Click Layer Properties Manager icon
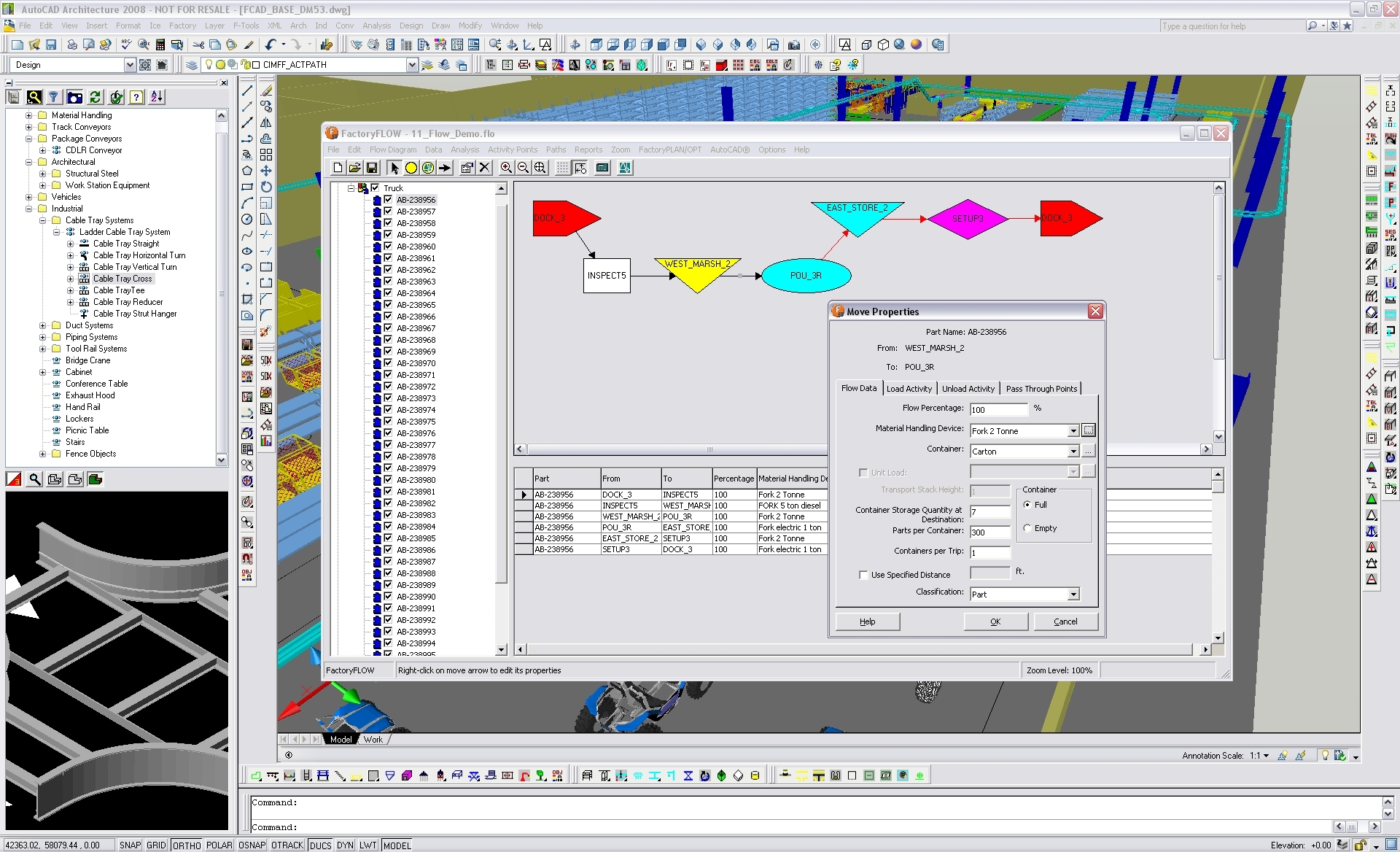This screenshot has height=852, width=1400. coord(192,65)
